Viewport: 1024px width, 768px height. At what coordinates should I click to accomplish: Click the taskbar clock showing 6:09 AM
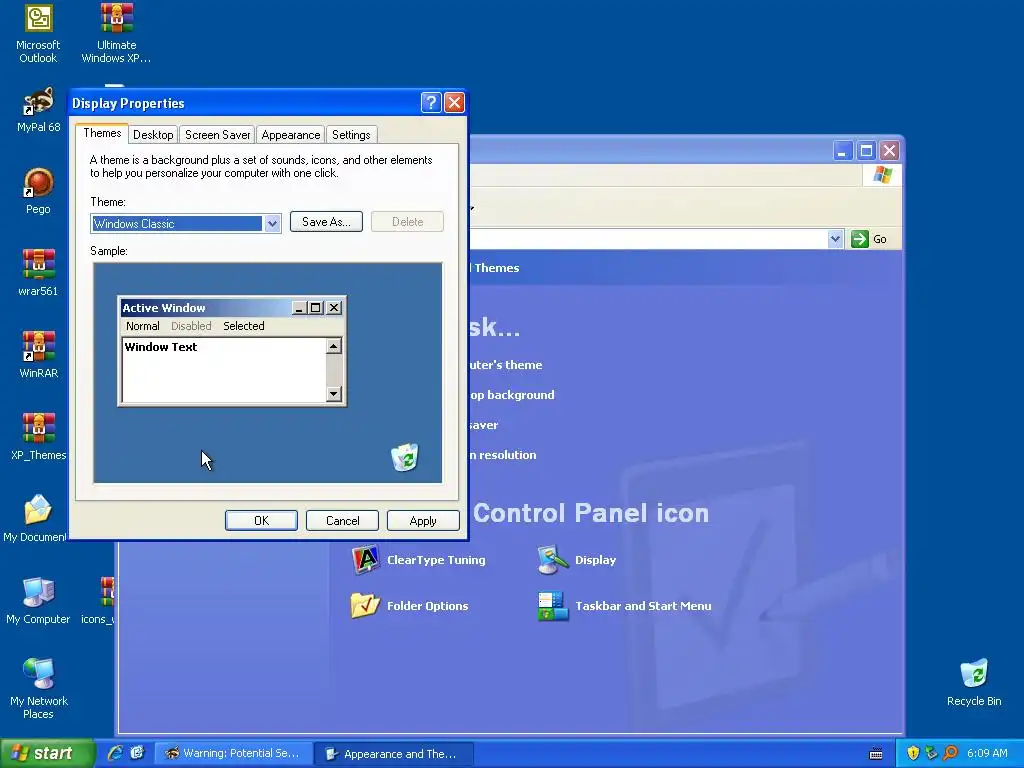tap(987, 753)
